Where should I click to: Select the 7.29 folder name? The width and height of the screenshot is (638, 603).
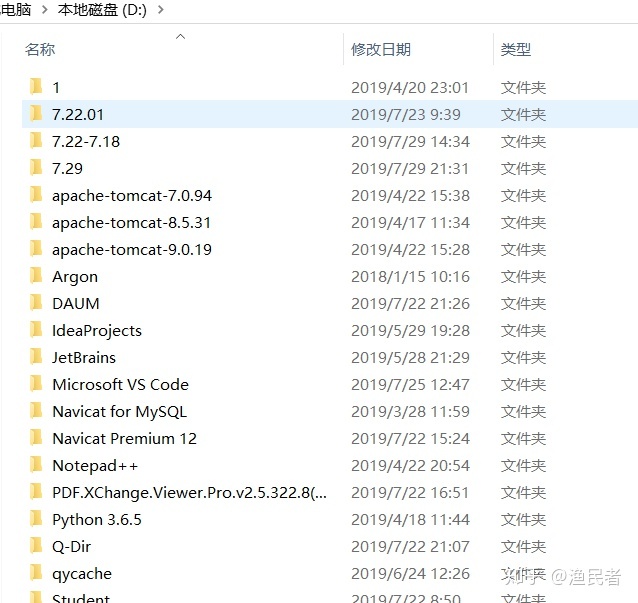(x=67, y=168)
